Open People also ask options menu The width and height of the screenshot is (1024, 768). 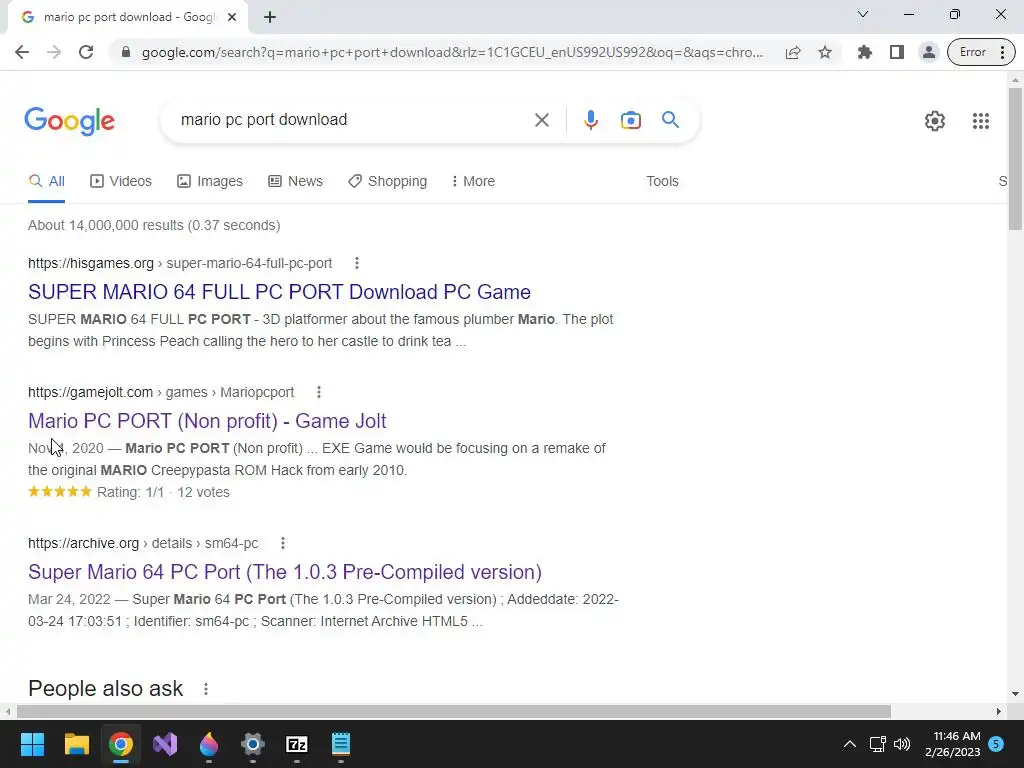(206, 689)
